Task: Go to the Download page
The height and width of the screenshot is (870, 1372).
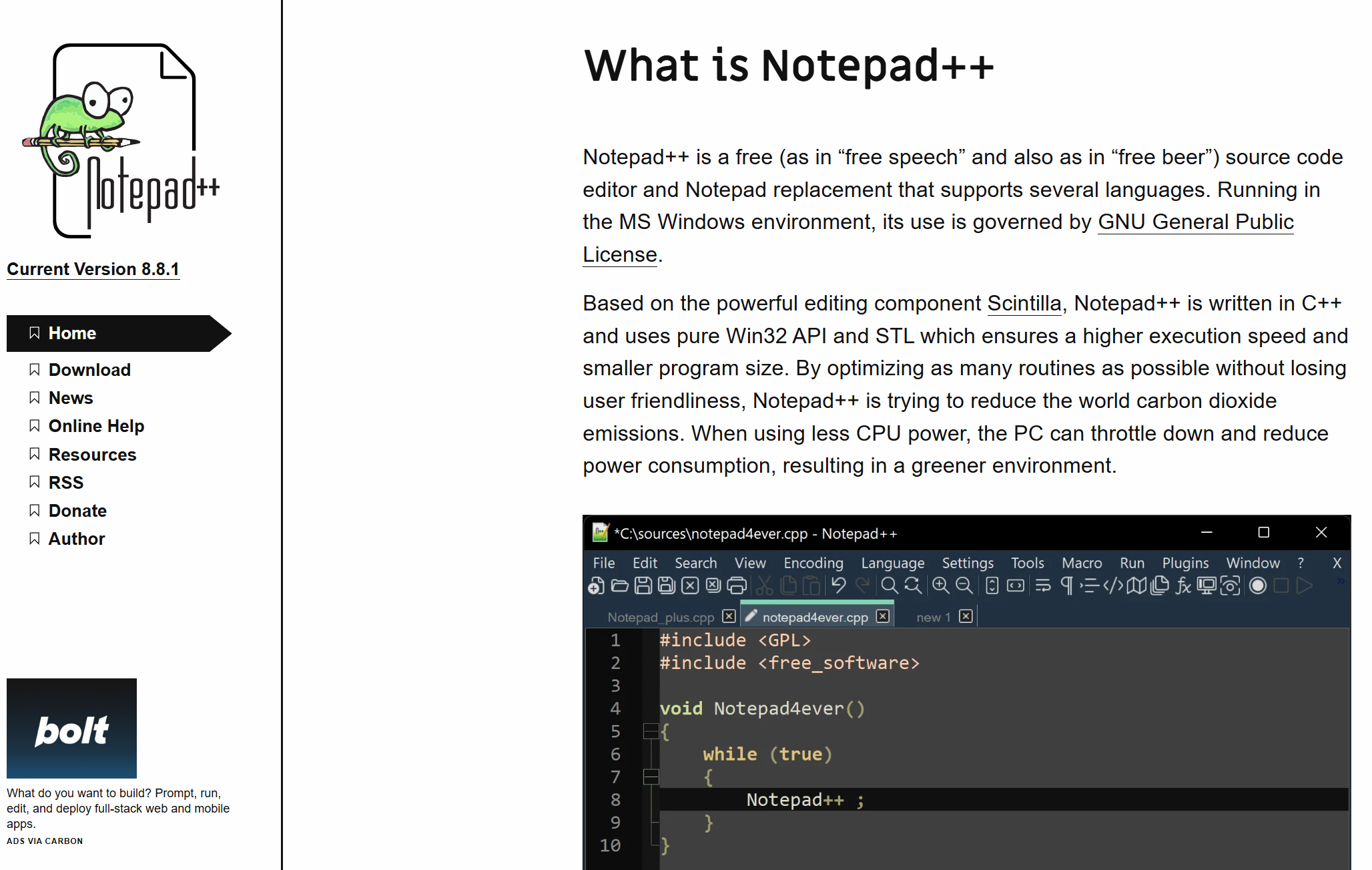Action: point(89,370)
